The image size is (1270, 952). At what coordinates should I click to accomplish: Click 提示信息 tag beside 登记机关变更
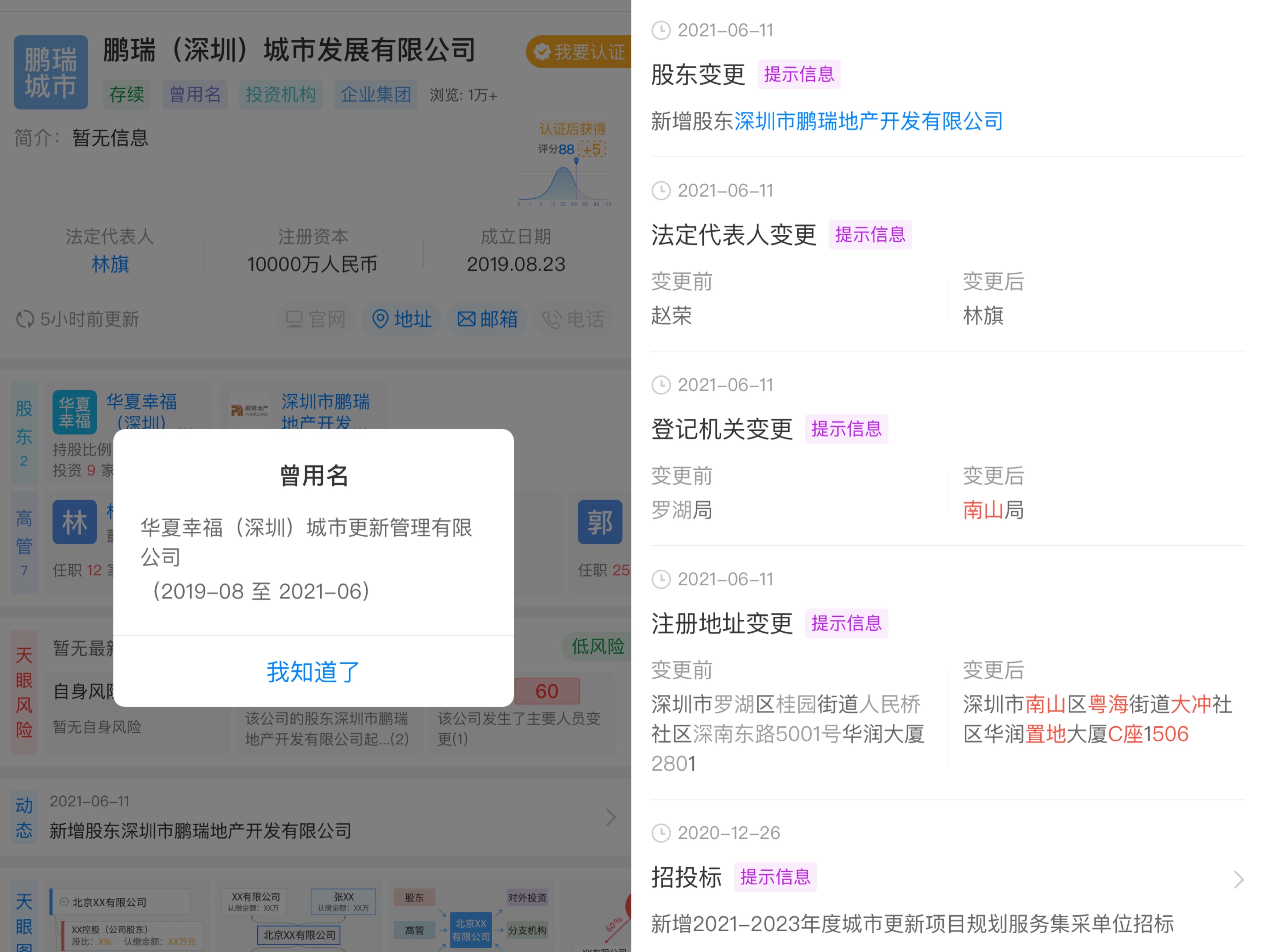(x=846, y=429)
